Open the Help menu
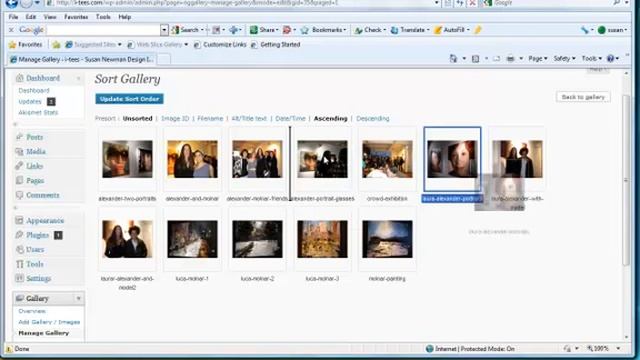 click(x=124, y=17)
